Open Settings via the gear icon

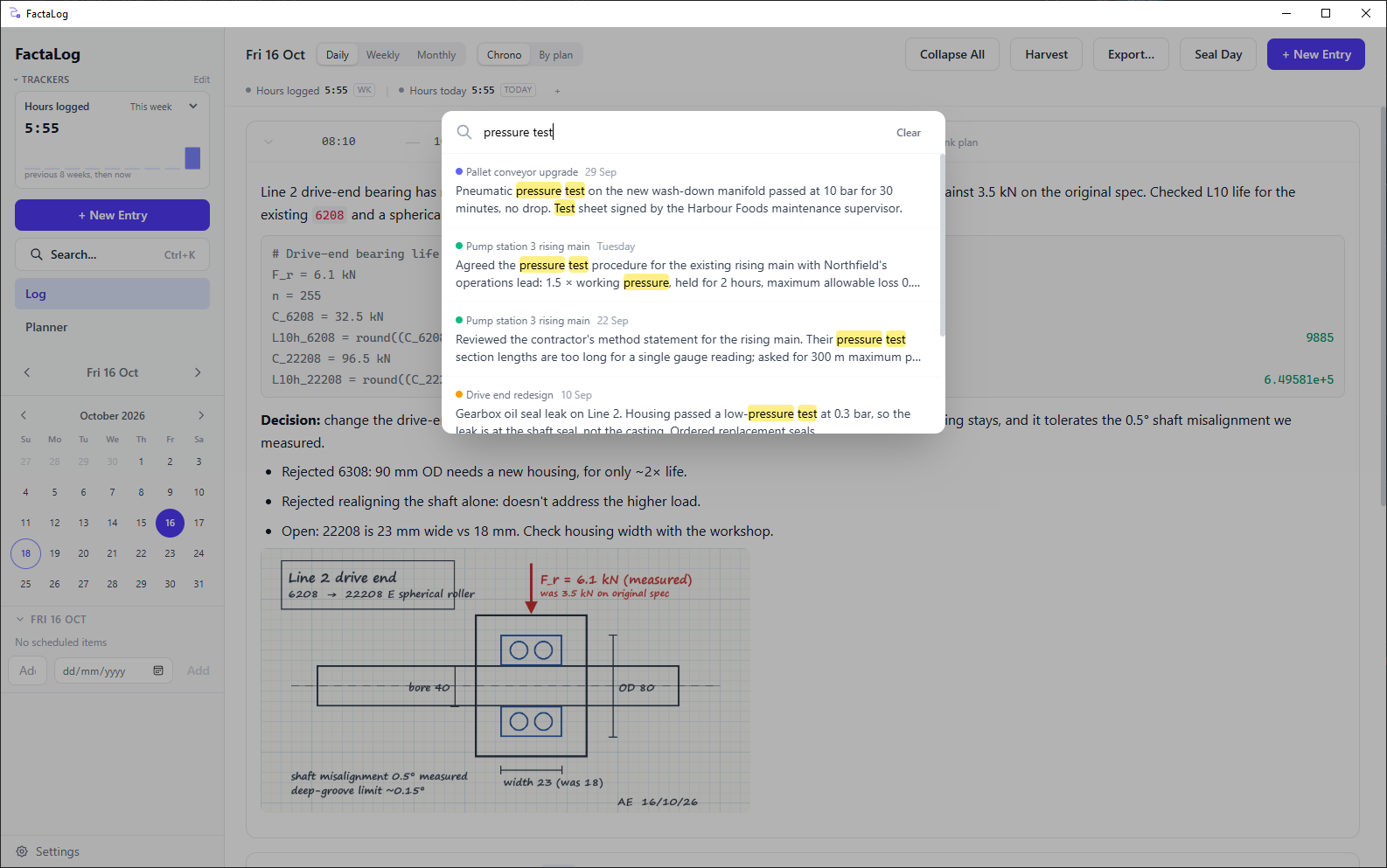(22, 851)
